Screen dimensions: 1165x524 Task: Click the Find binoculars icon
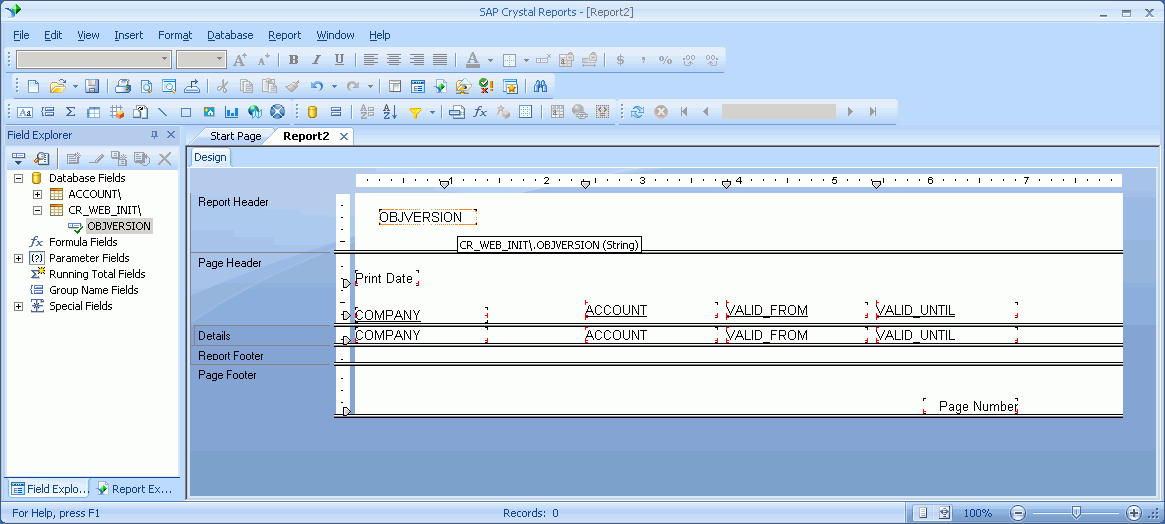540,87
